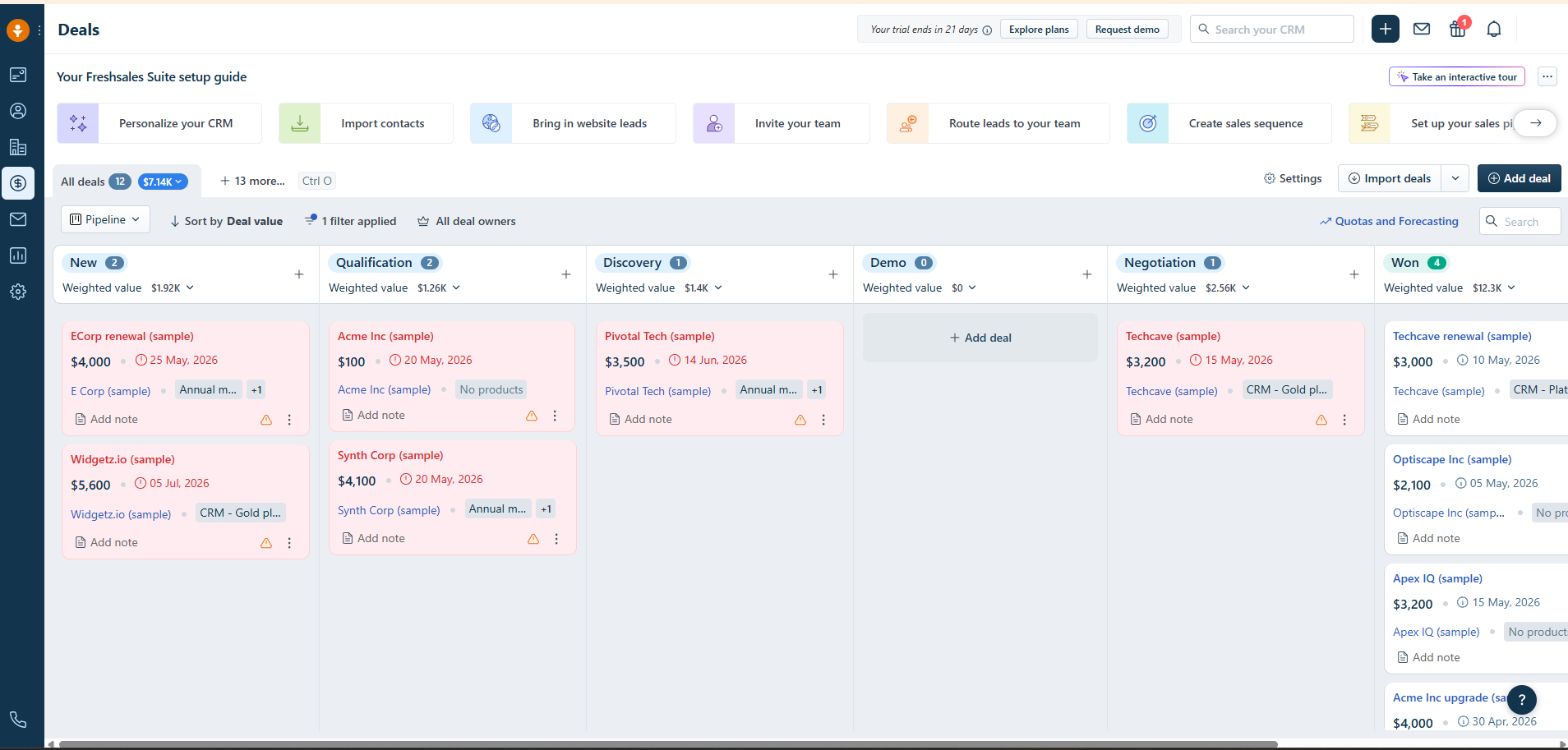This screenshot has height=750, width=1568.
Task: Add a deal with plus in Demo column
Action: [x=1087, y=274]
